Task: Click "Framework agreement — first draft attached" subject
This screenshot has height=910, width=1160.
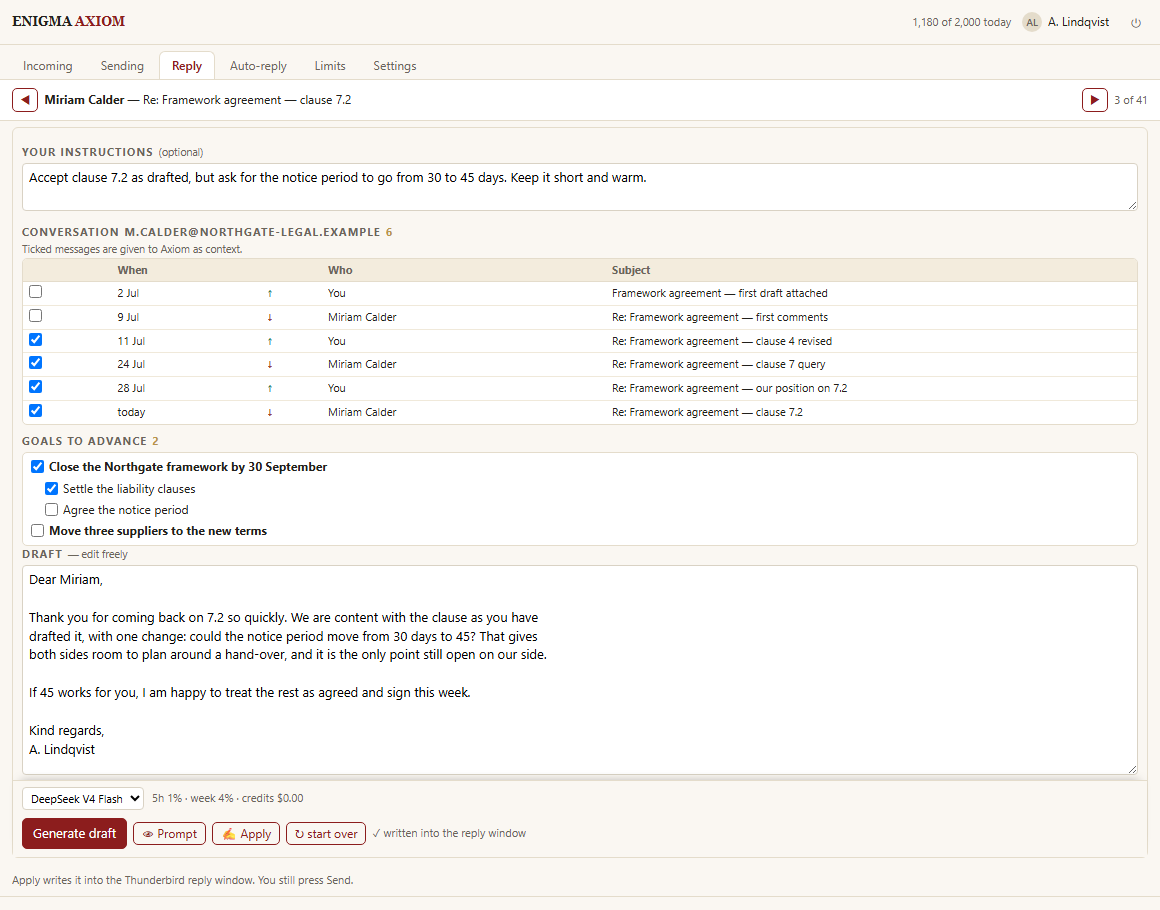Action: (720, 293)
